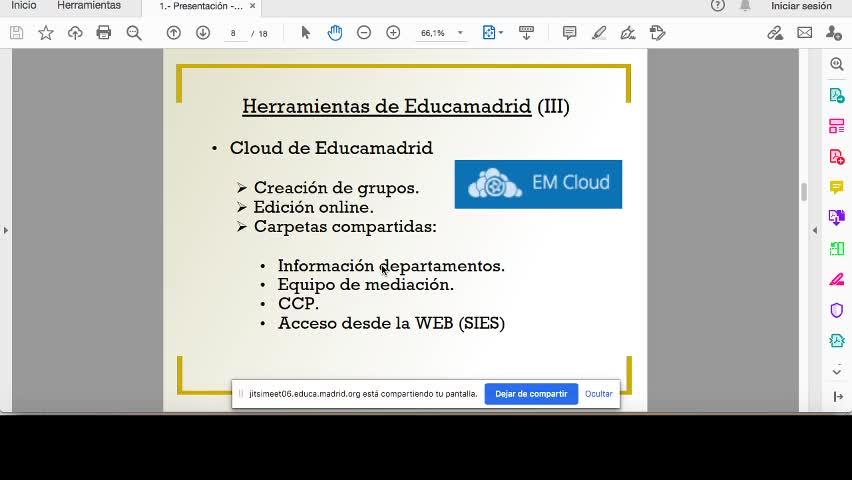Click the stamp tool icon
The width and height of the screenshot is (852, 480).
657,33
